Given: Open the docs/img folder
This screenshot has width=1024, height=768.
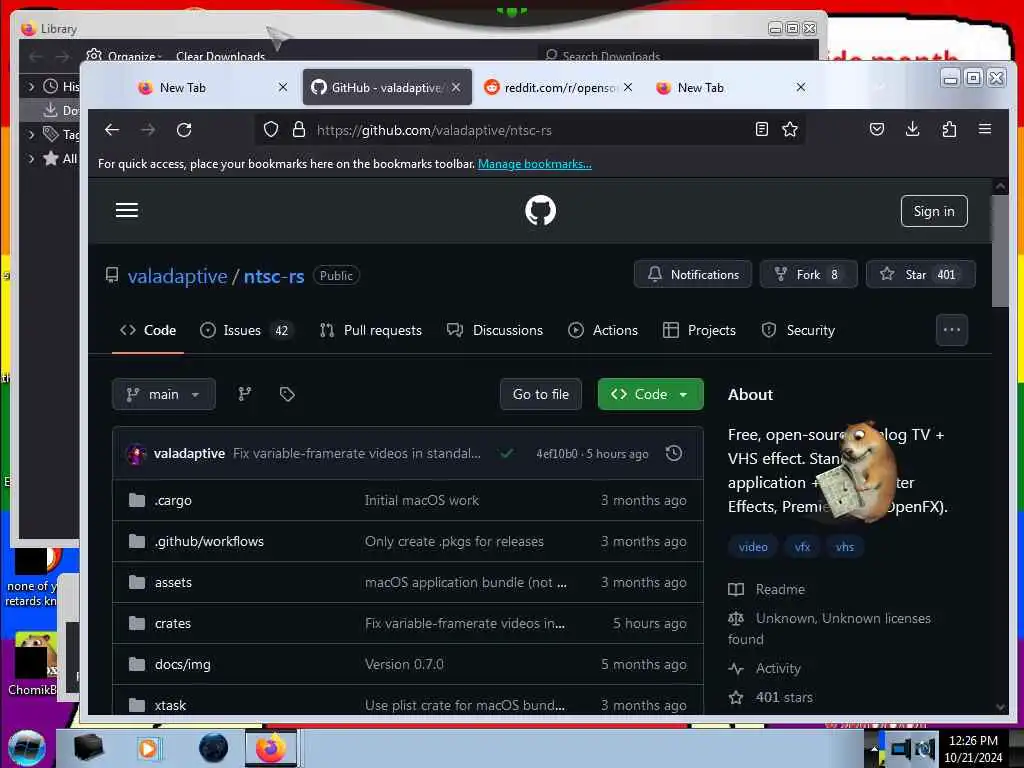Looking at the screenshot, I should point(182,665).
